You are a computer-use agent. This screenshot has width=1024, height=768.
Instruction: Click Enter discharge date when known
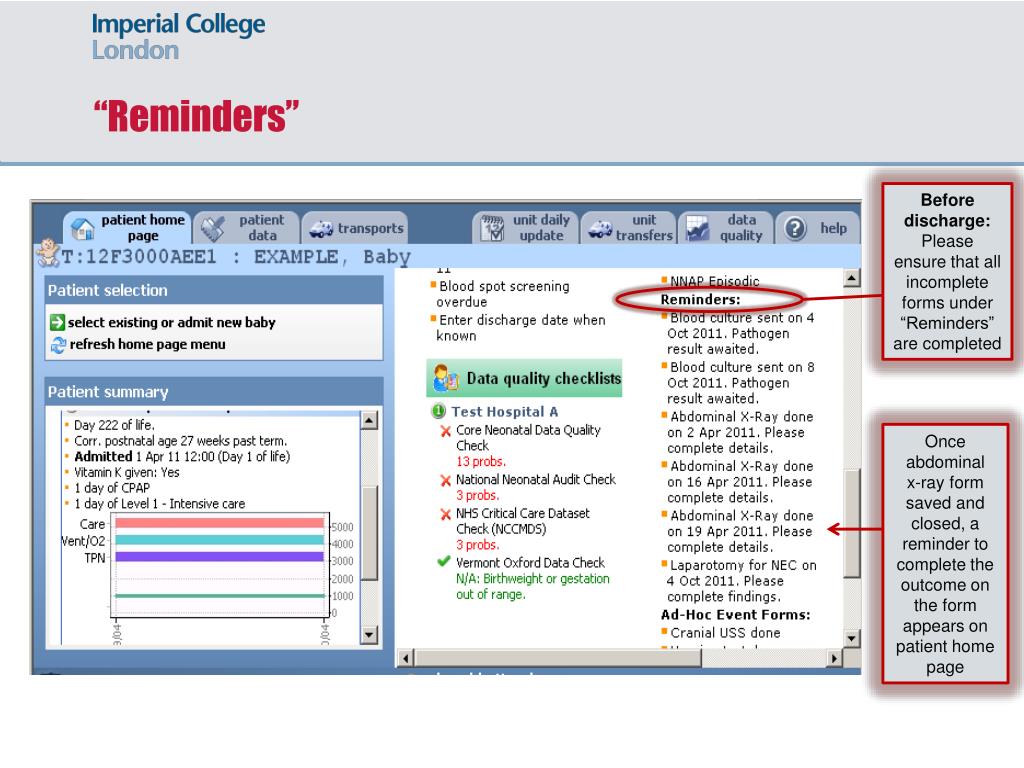(x=520, y=328)
